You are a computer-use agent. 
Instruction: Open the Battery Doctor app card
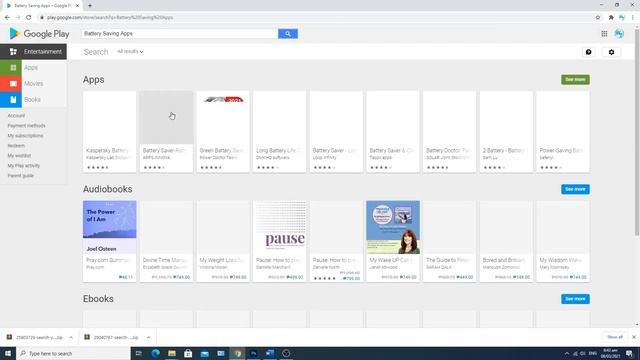449,132
